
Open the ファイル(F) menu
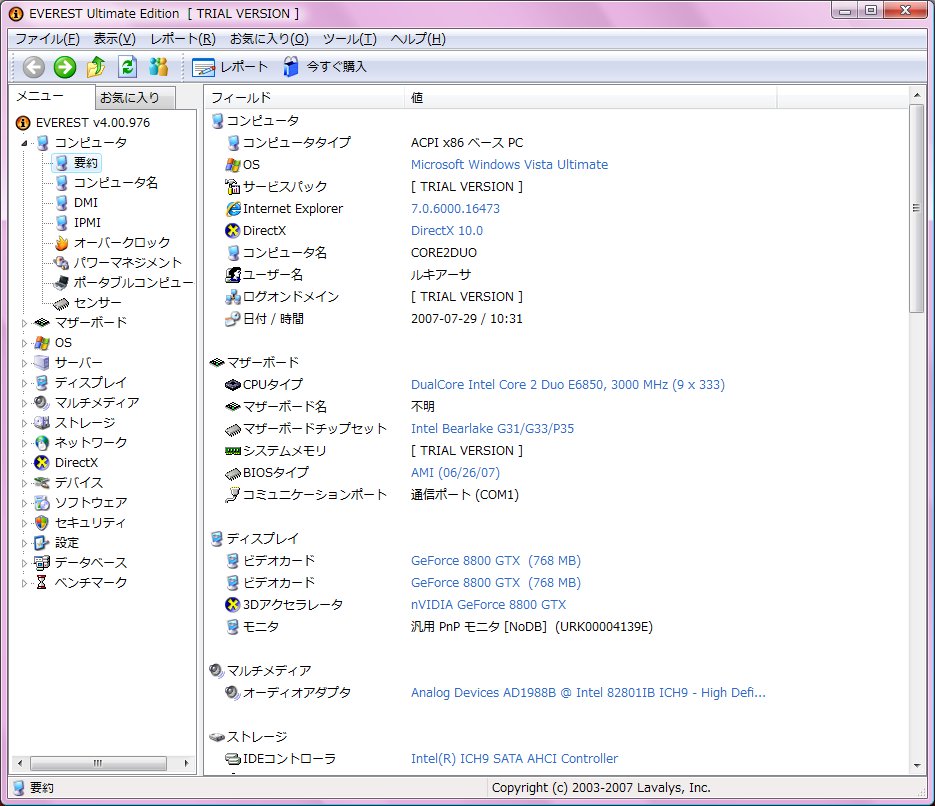47,39
